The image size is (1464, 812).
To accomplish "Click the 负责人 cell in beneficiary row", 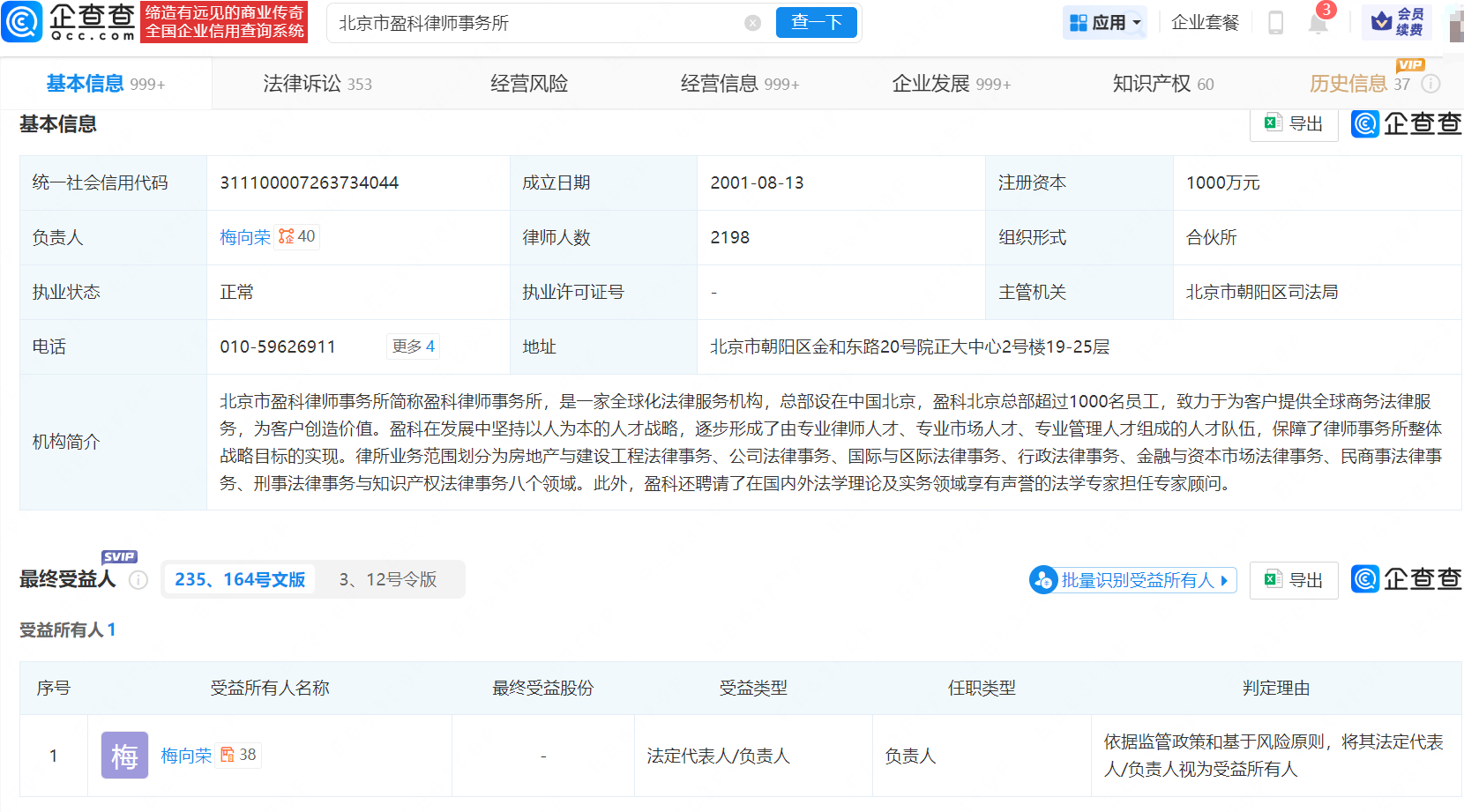I will (x=910, y=756).
